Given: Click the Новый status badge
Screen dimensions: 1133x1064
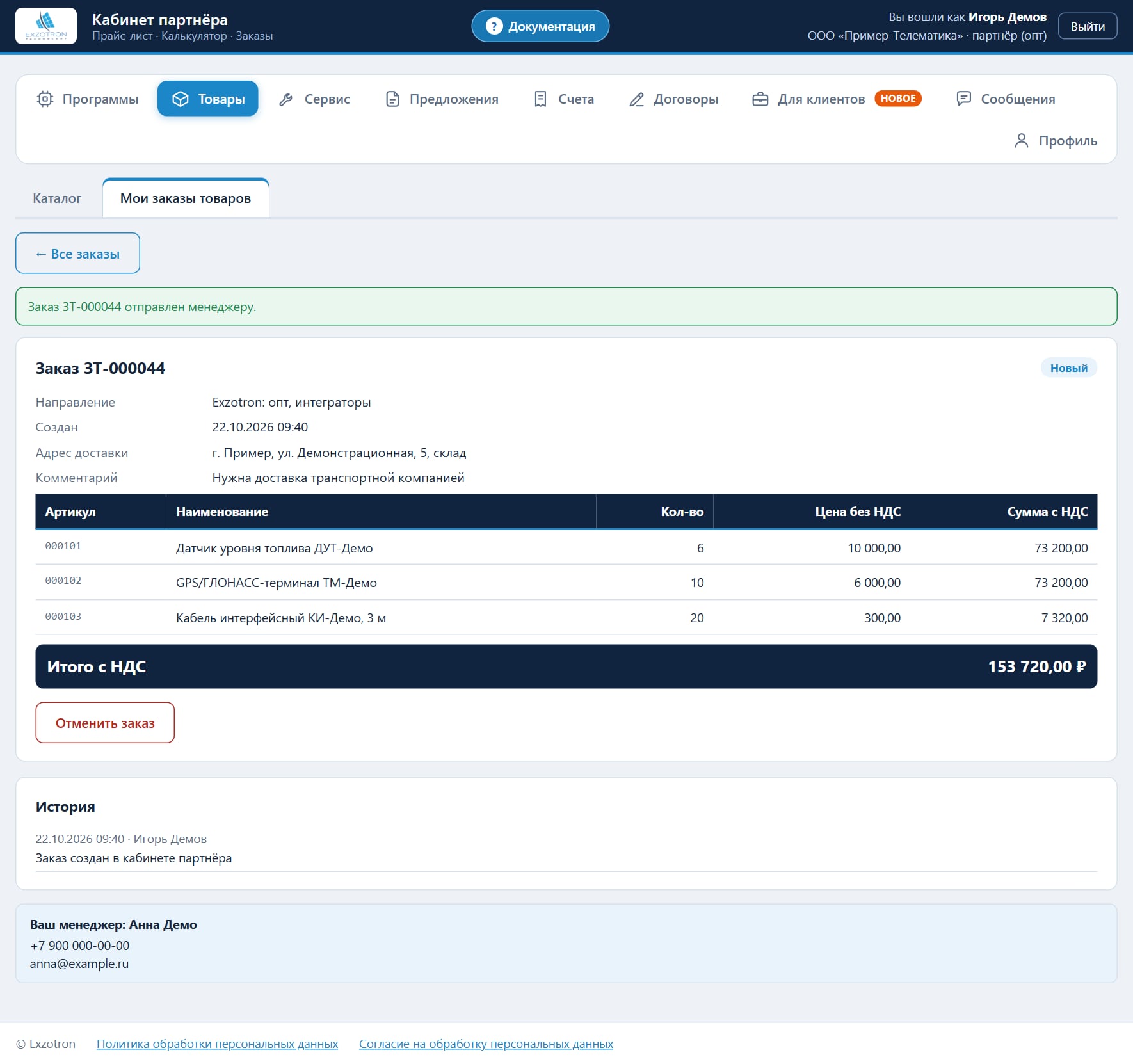Looking at the screenshot, I should pos(1068,368).
